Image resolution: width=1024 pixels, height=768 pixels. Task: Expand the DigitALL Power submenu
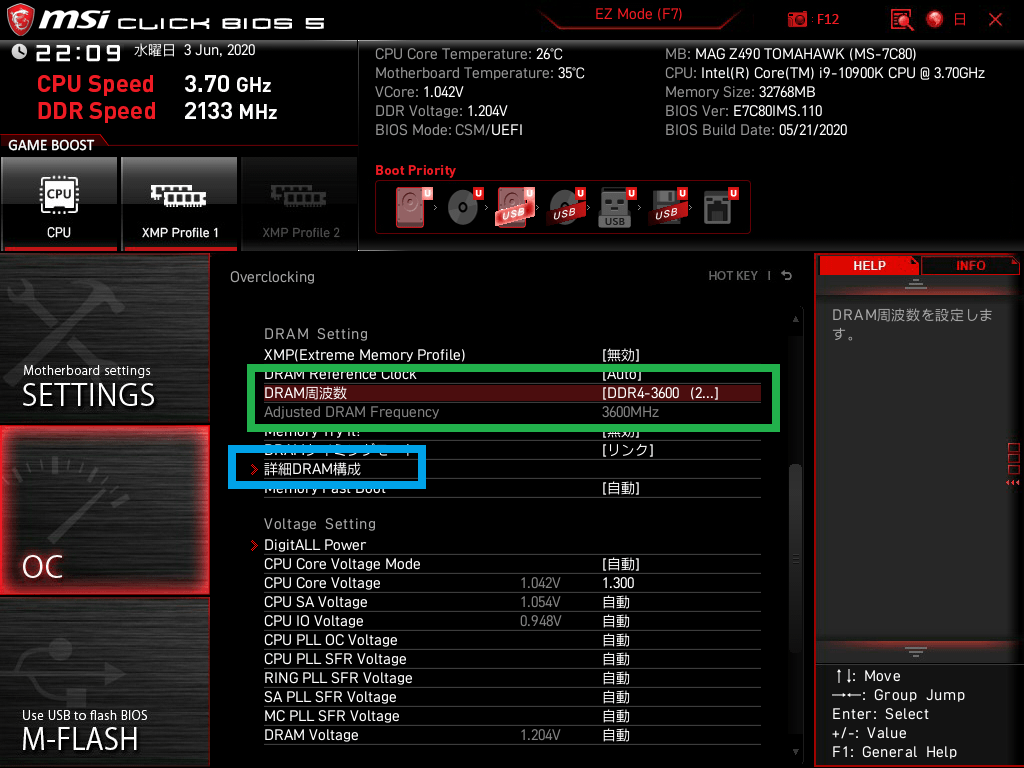[x=314, y=545]
